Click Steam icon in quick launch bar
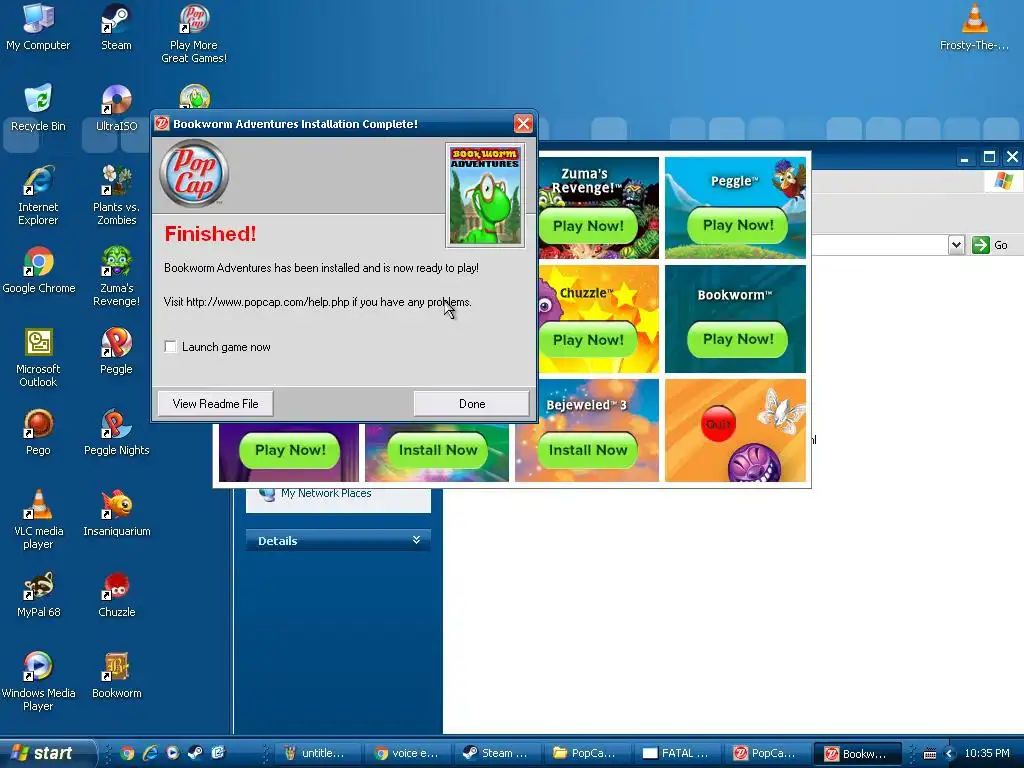Viewport: 1024px width, 768px height. pyautogui.click(x=195, y=753)
